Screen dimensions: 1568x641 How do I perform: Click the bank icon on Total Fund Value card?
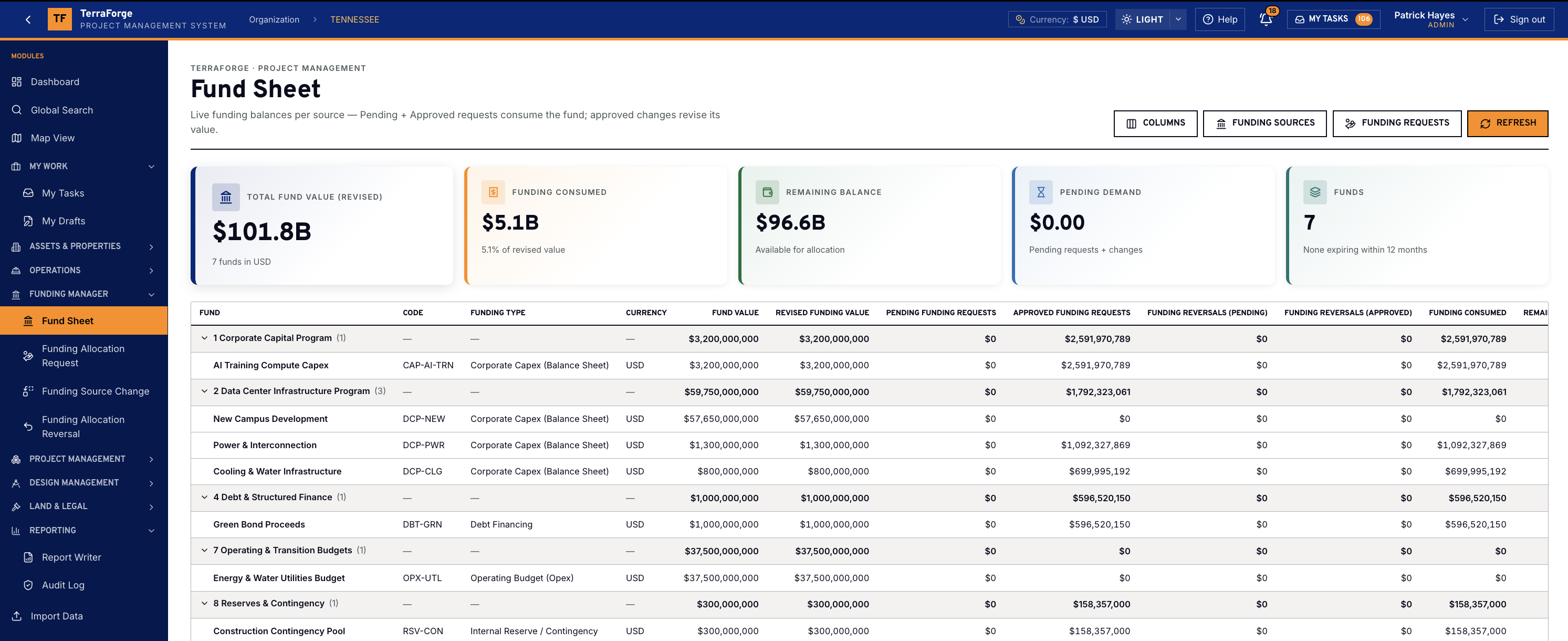click(226, 197)
